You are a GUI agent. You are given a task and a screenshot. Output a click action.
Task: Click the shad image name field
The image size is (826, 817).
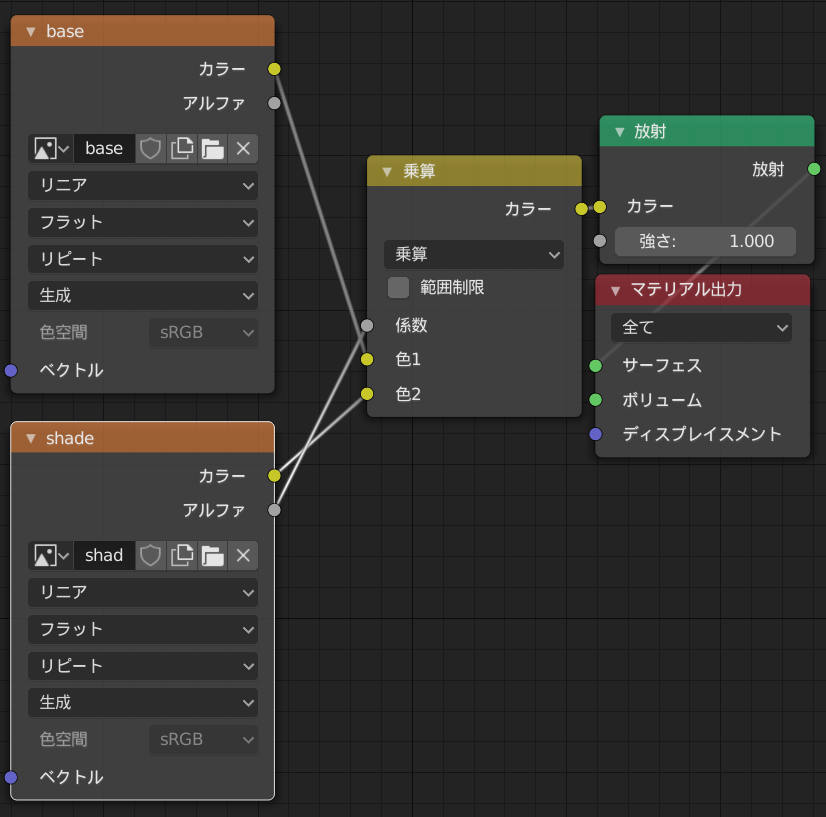[104, 555]
